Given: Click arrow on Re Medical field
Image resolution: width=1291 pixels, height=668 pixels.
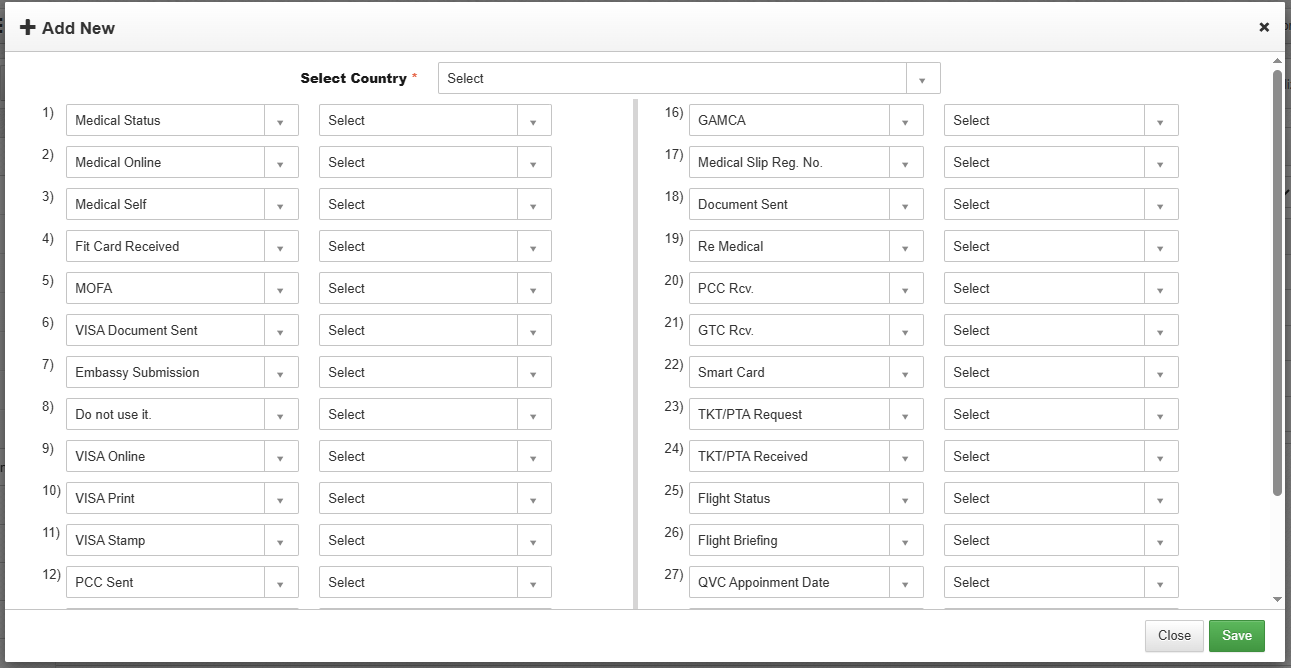Looking at the screenshot, I should pos(905,247).
